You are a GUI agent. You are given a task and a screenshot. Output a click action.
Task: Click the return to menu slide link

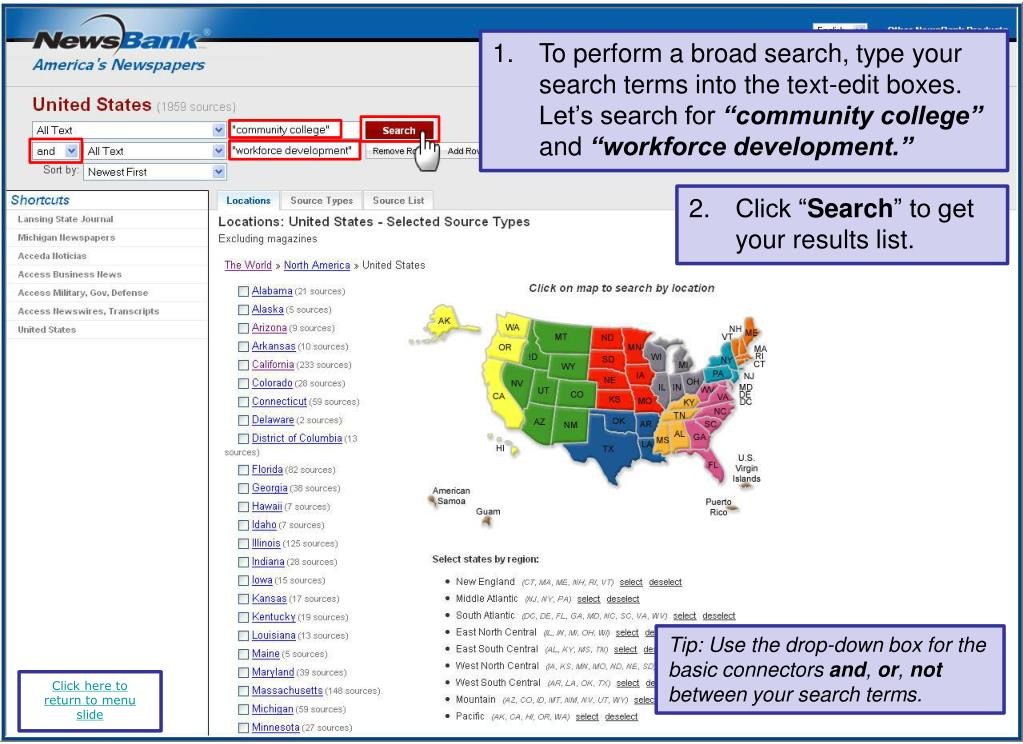pos(90,700)
